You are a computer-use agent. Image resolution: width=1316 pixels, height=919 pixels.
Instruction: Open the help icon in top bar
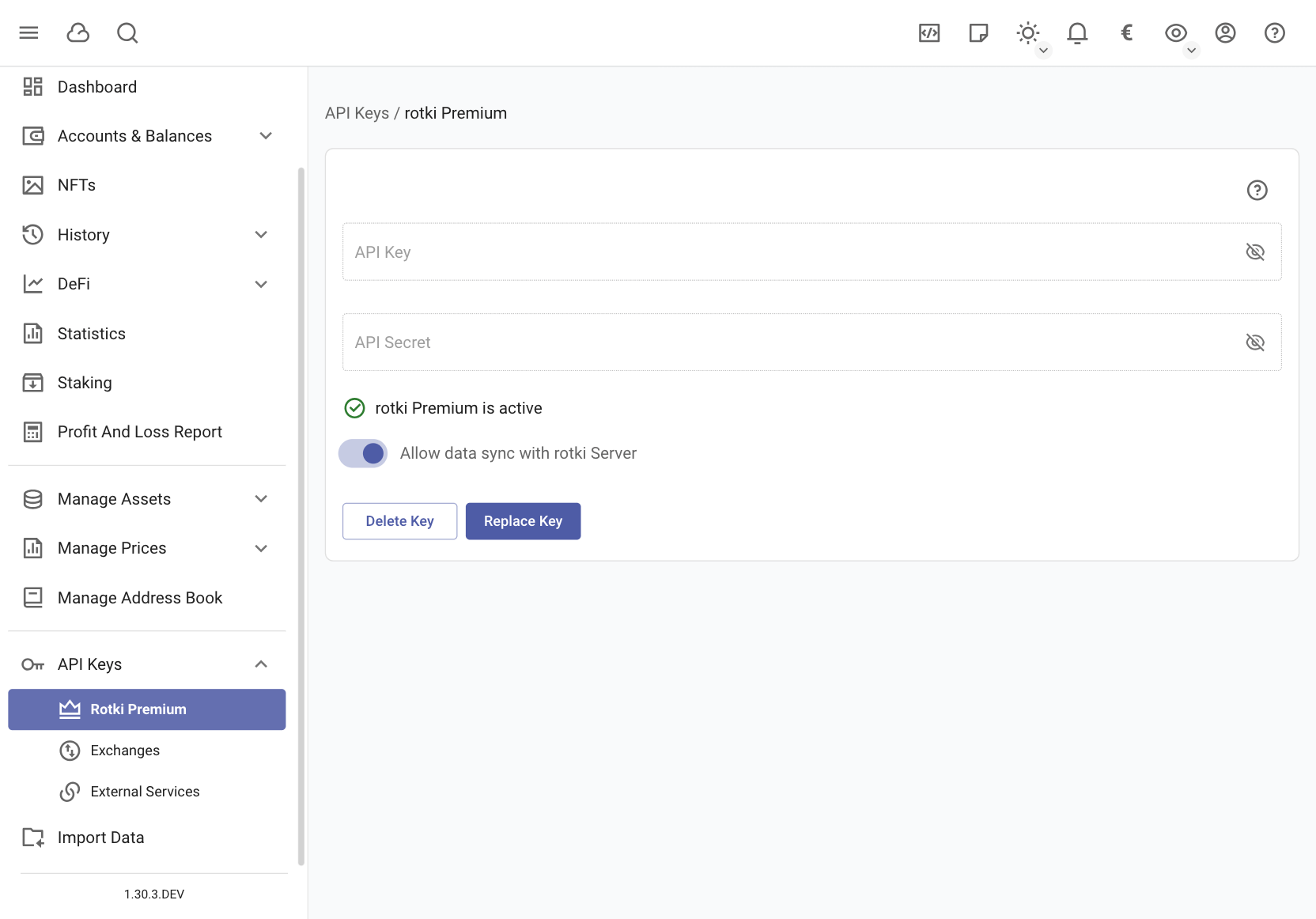(1275, 32)
